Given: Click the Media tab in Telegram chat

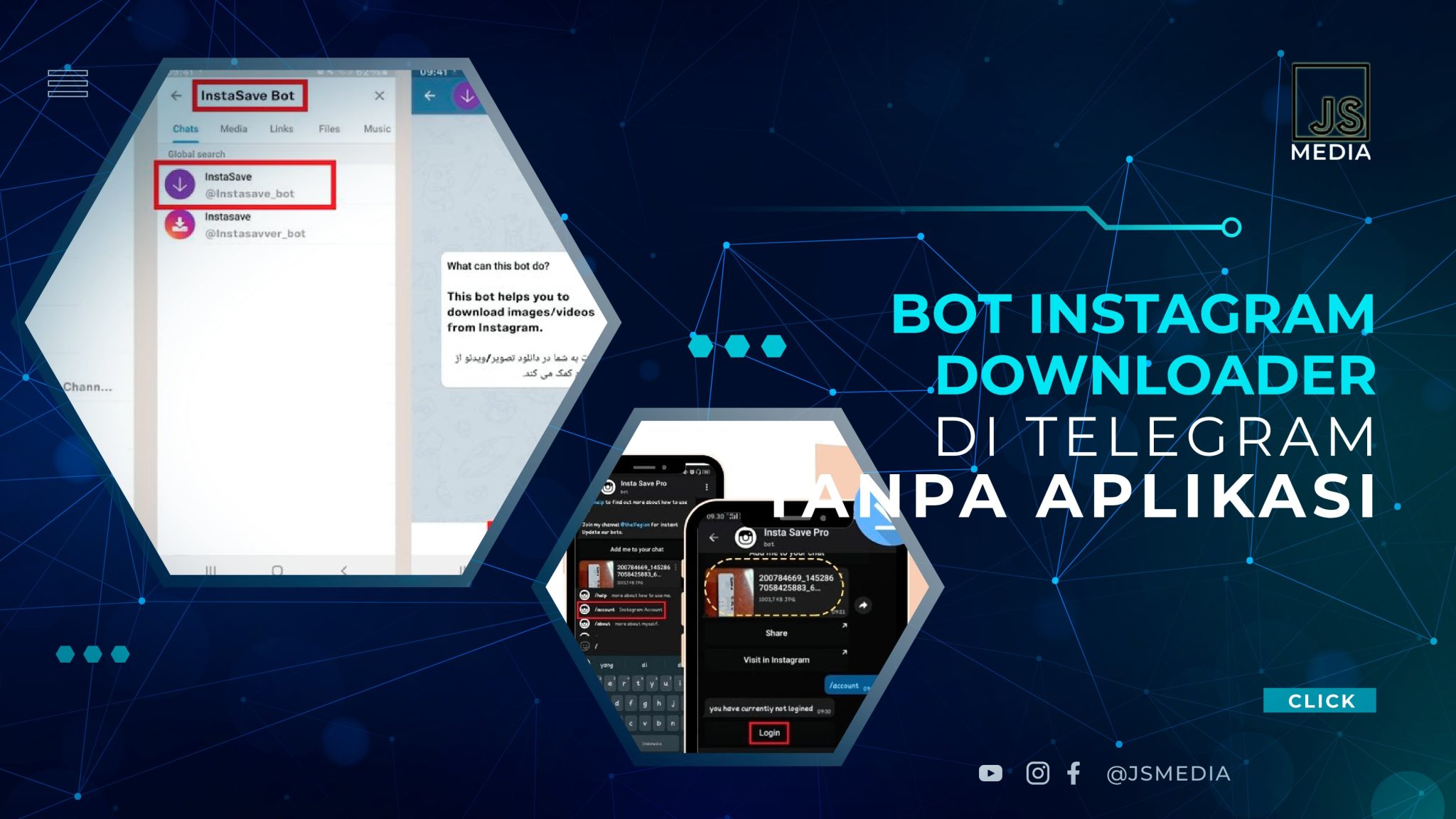Looking at the screenshot, I should 232,127.
